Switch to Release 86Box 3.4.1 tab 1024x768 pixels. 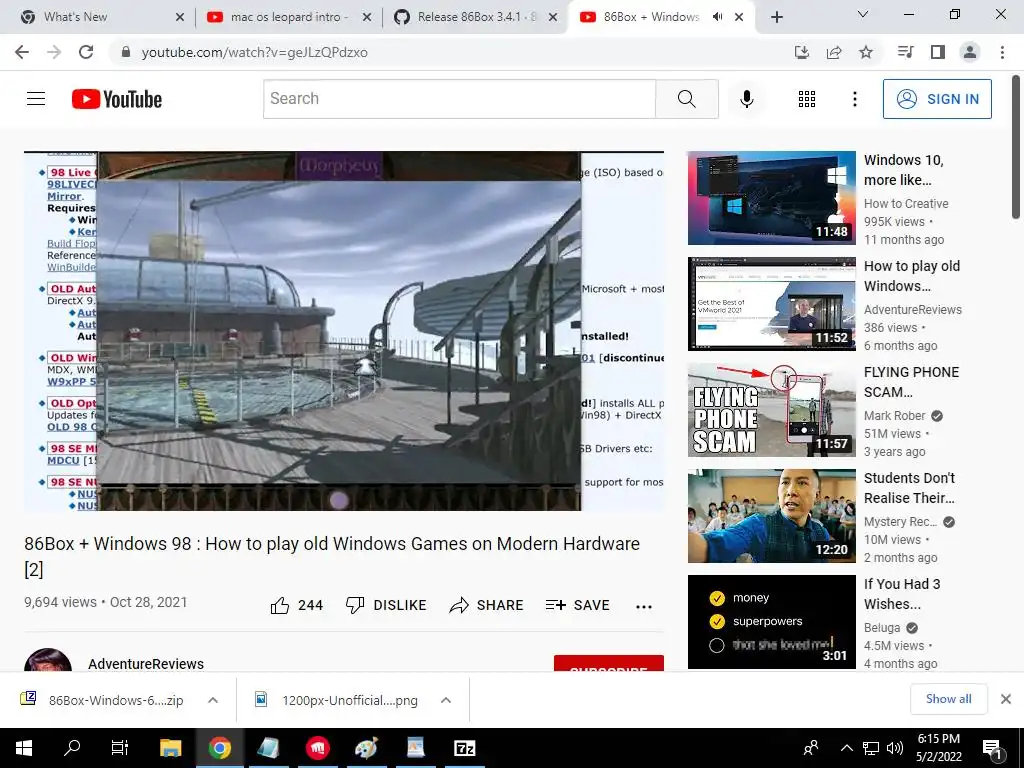click(x=475, y=17)
